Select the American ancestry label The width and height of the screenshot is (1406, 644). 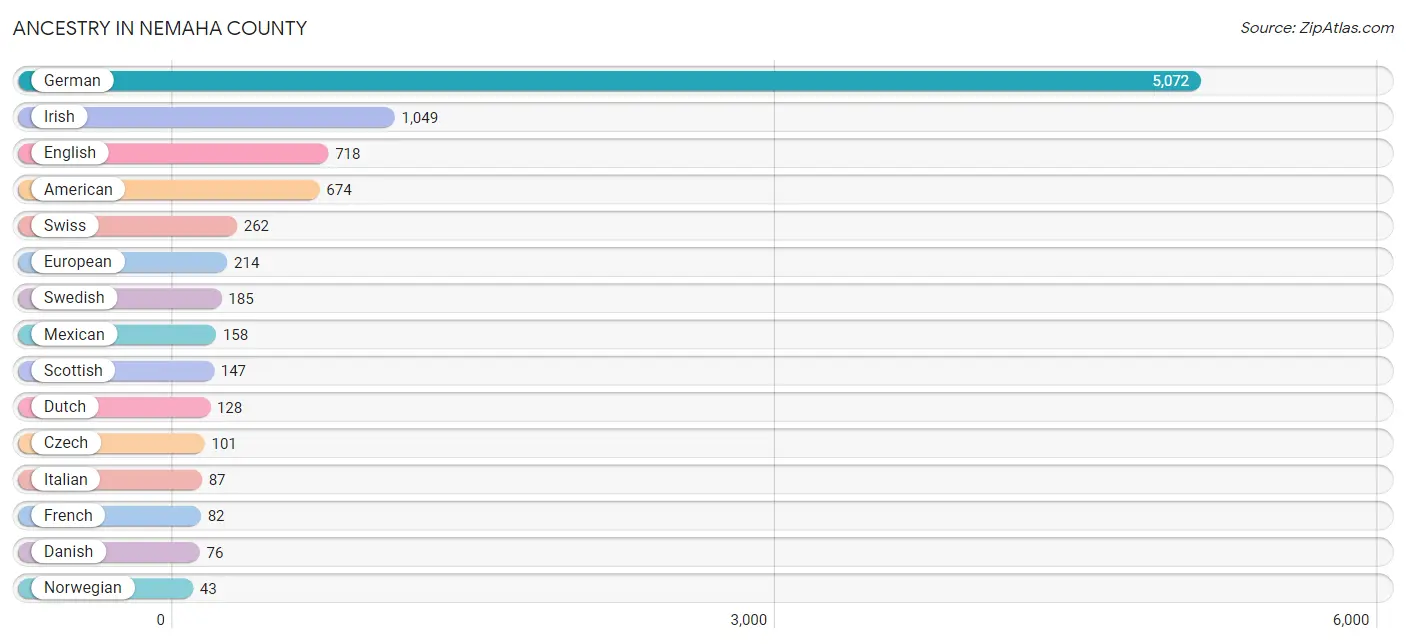click(78, 189)
